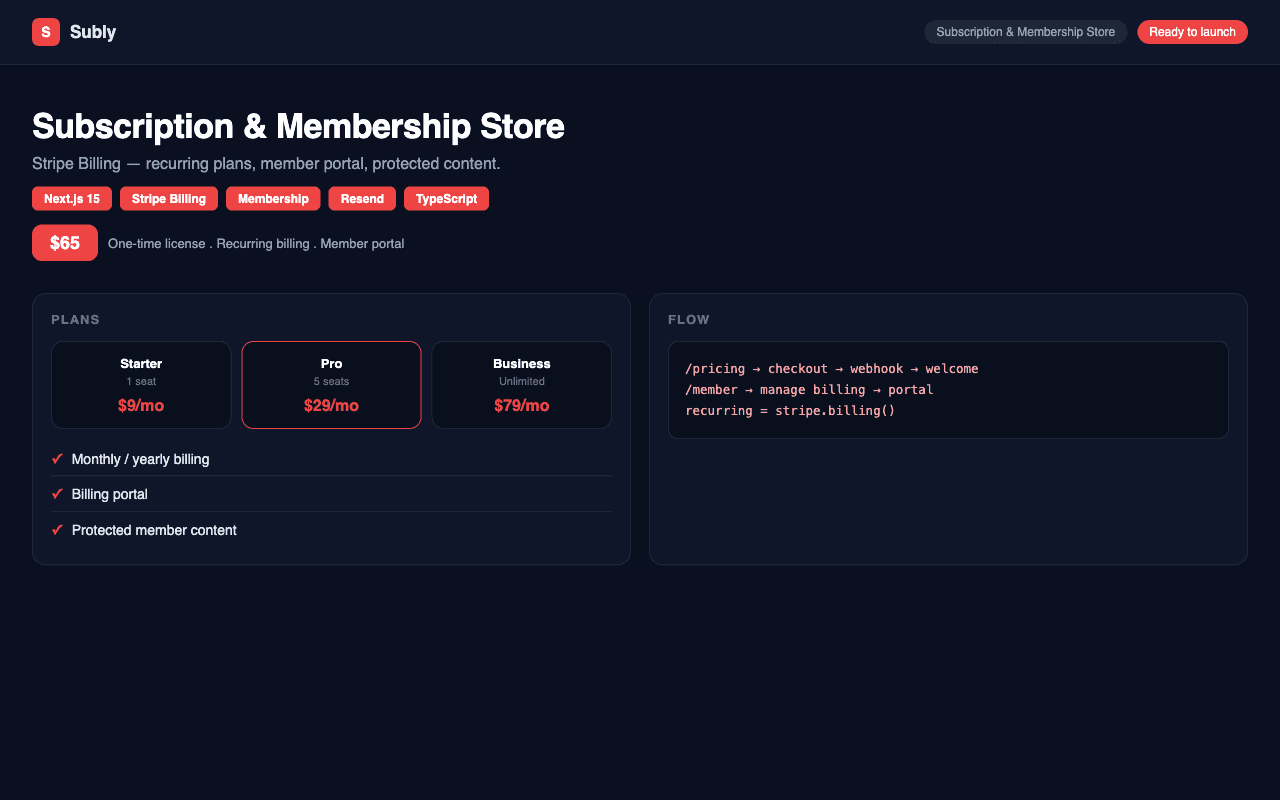This screenshot has height=800, width=1280.
Task: Click the checkmark beside Protected member content
Action: 57,530
